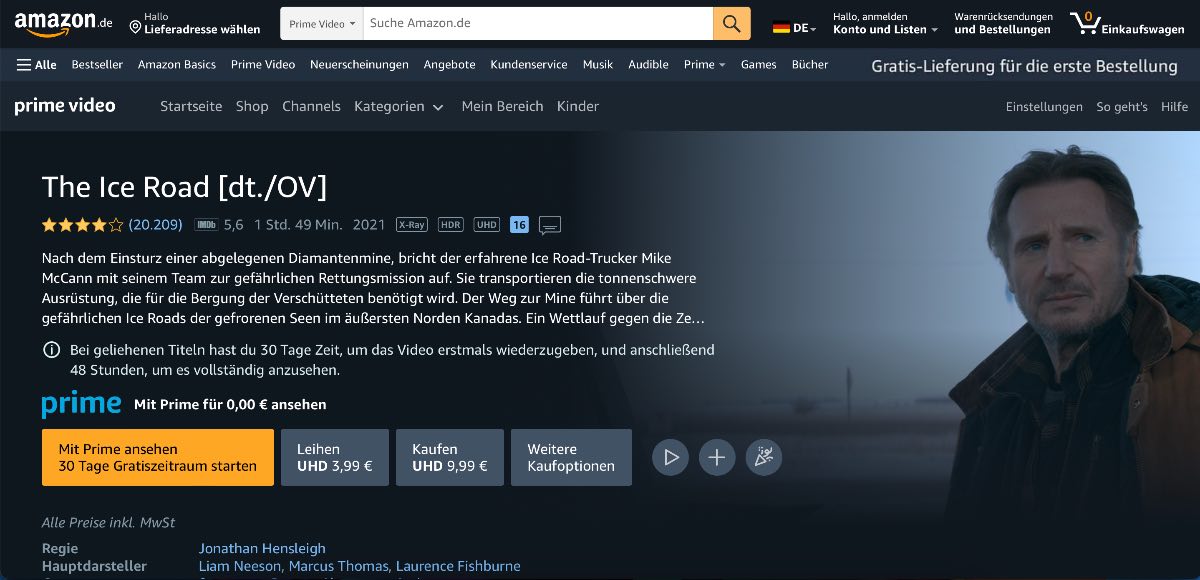Open Musik nav item
The height and width of the screenshot is (580, 1200).
click(598, 64)
